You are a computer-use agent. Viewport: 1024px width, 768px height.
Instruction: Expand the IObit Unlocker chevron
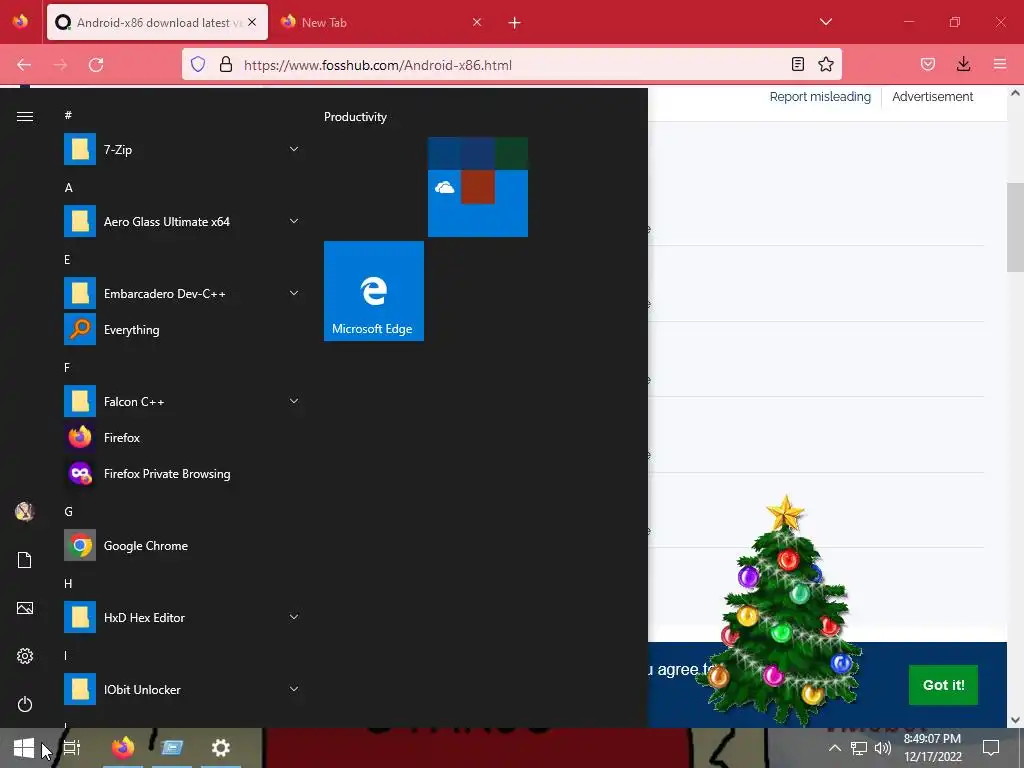click(x=294, y=689)
